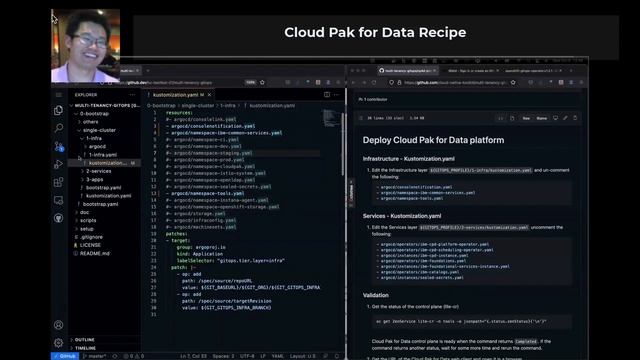Click LF end of line in status bar
Viewport: 640px width, 360px height.
tap(263, 356)
